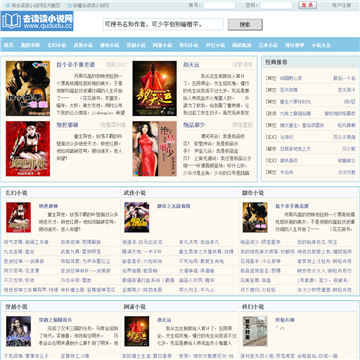The width and height of the screenshot is (360, 360).
Task: Open small cover in 武侠小说 section
Action: pyautogui.click(x=137, y=217)
